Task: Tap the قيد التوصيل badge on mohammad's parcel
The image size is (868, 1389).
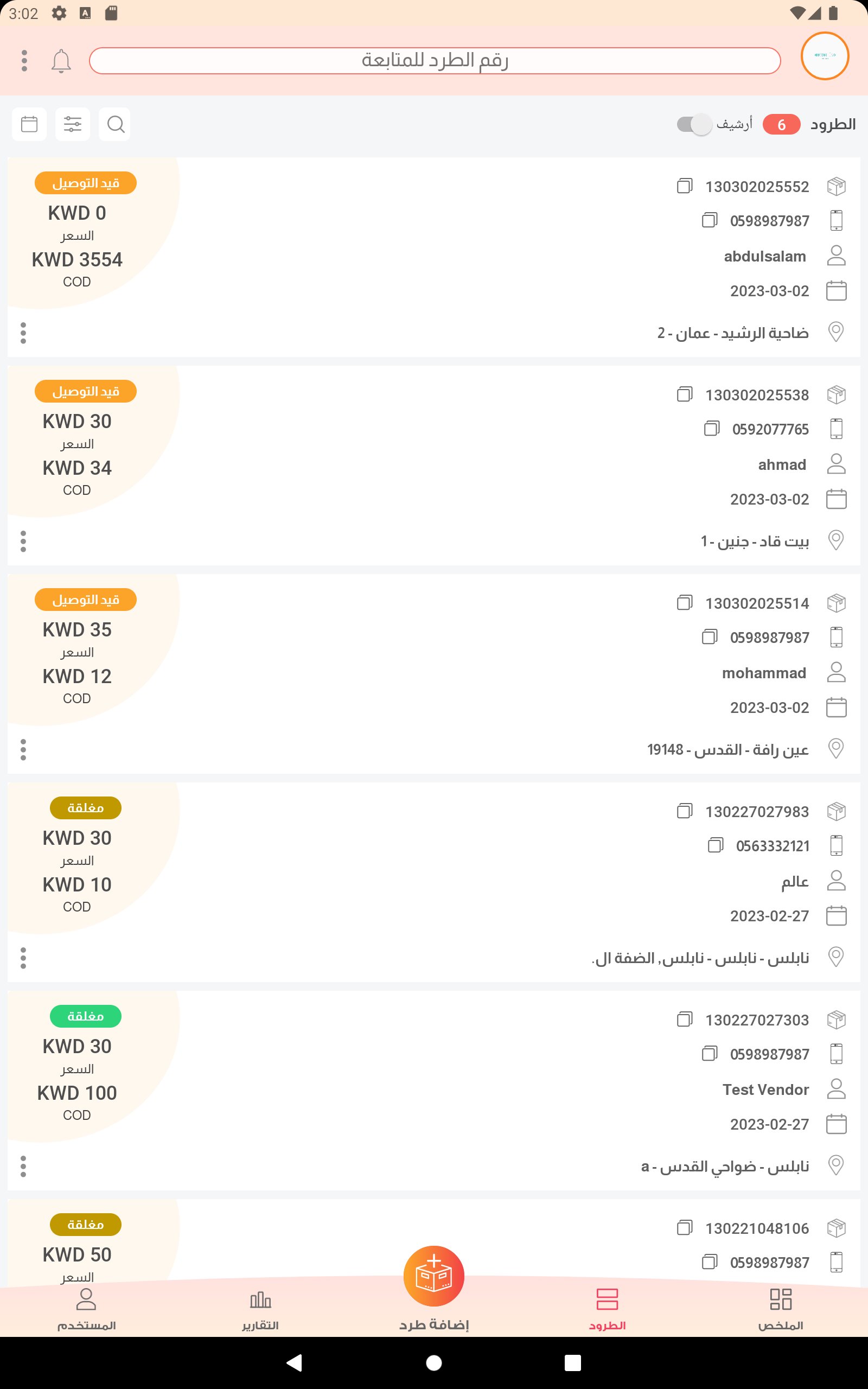Action: coord(86,600)
